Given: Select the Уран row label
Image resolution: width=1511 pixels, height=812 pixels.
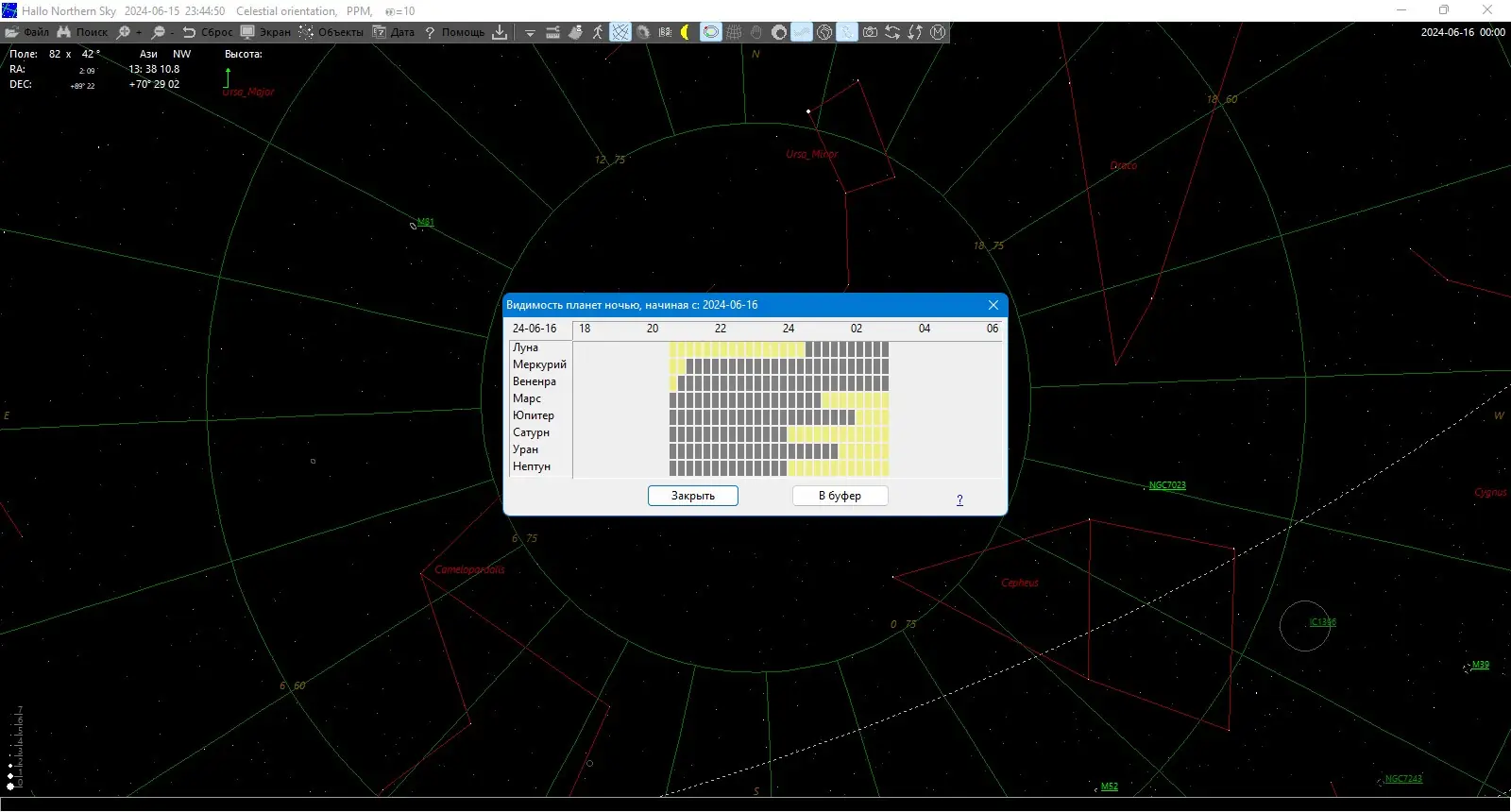Looking at the screenshot, I should click(x=525, y=449).
